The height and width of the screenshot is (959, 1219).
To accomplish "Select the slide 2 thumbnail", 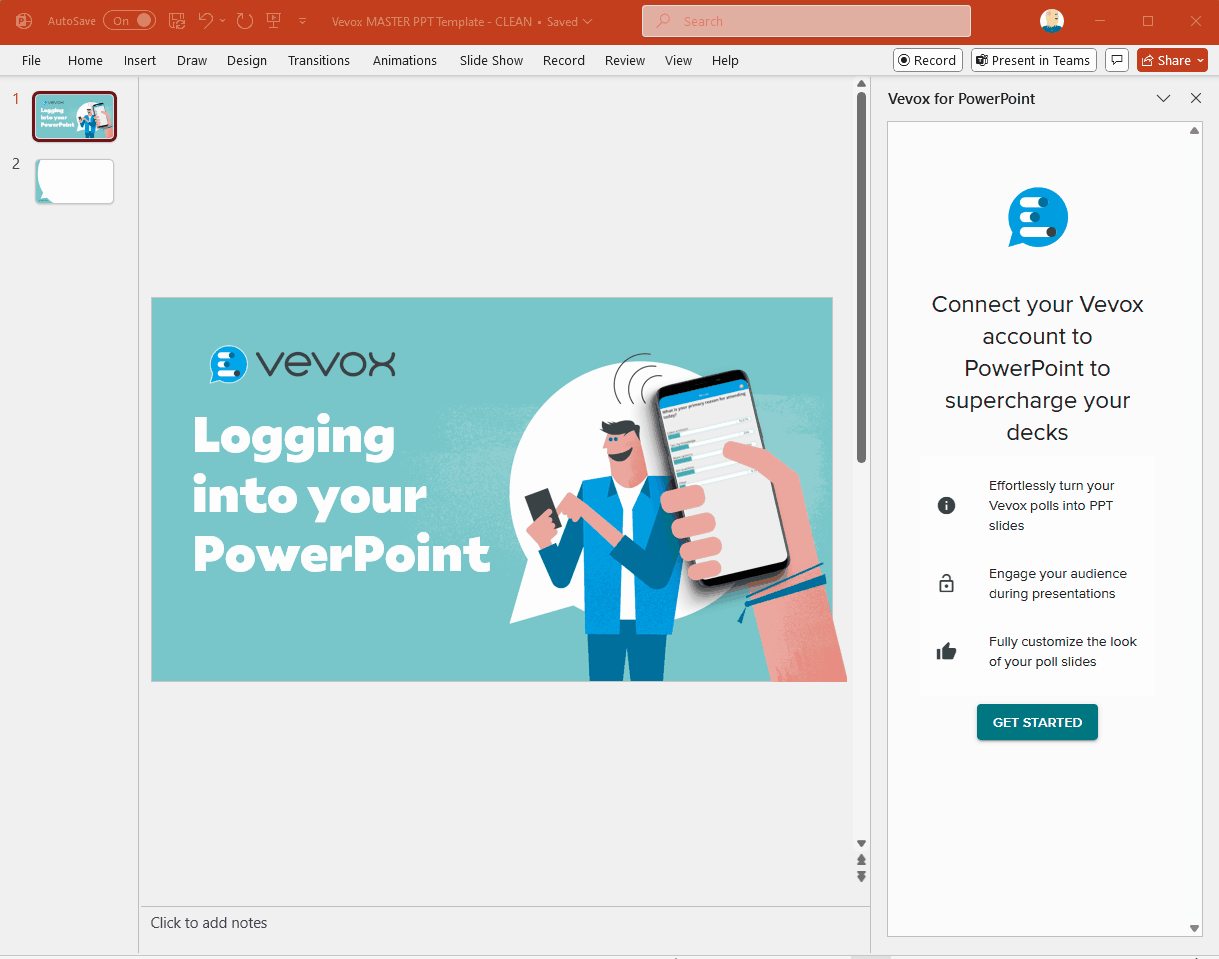I will [75, 182].
